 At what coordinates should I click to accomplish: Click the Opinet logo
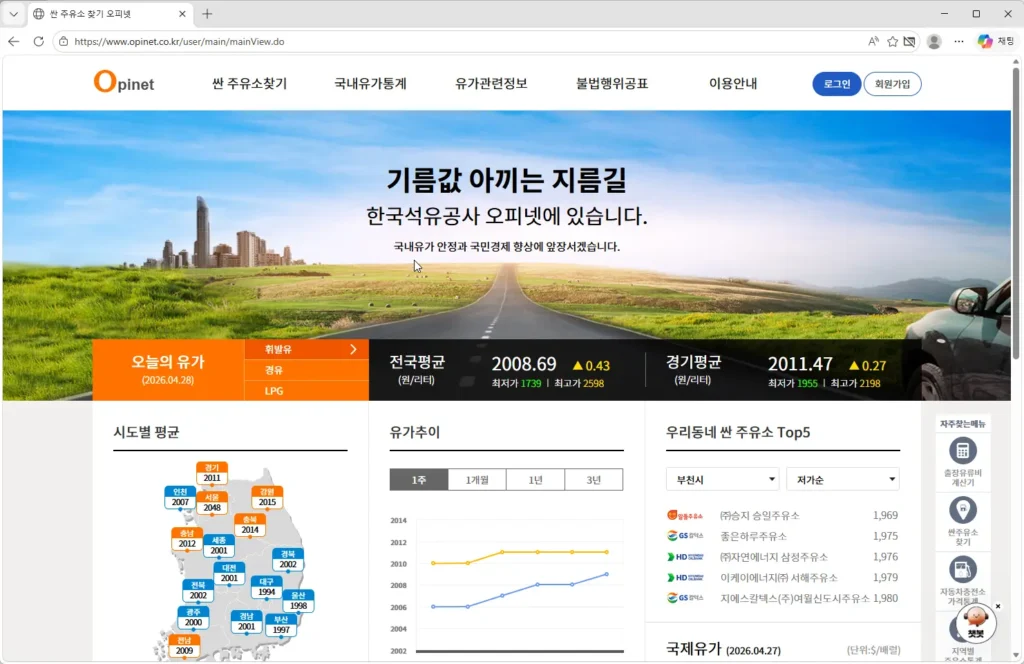pos(124,82)
